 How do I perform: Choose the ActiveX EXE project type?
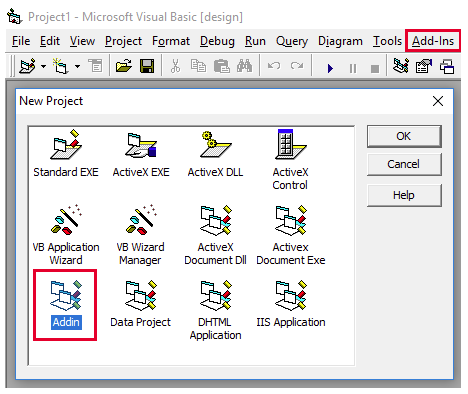click(141, 145)
